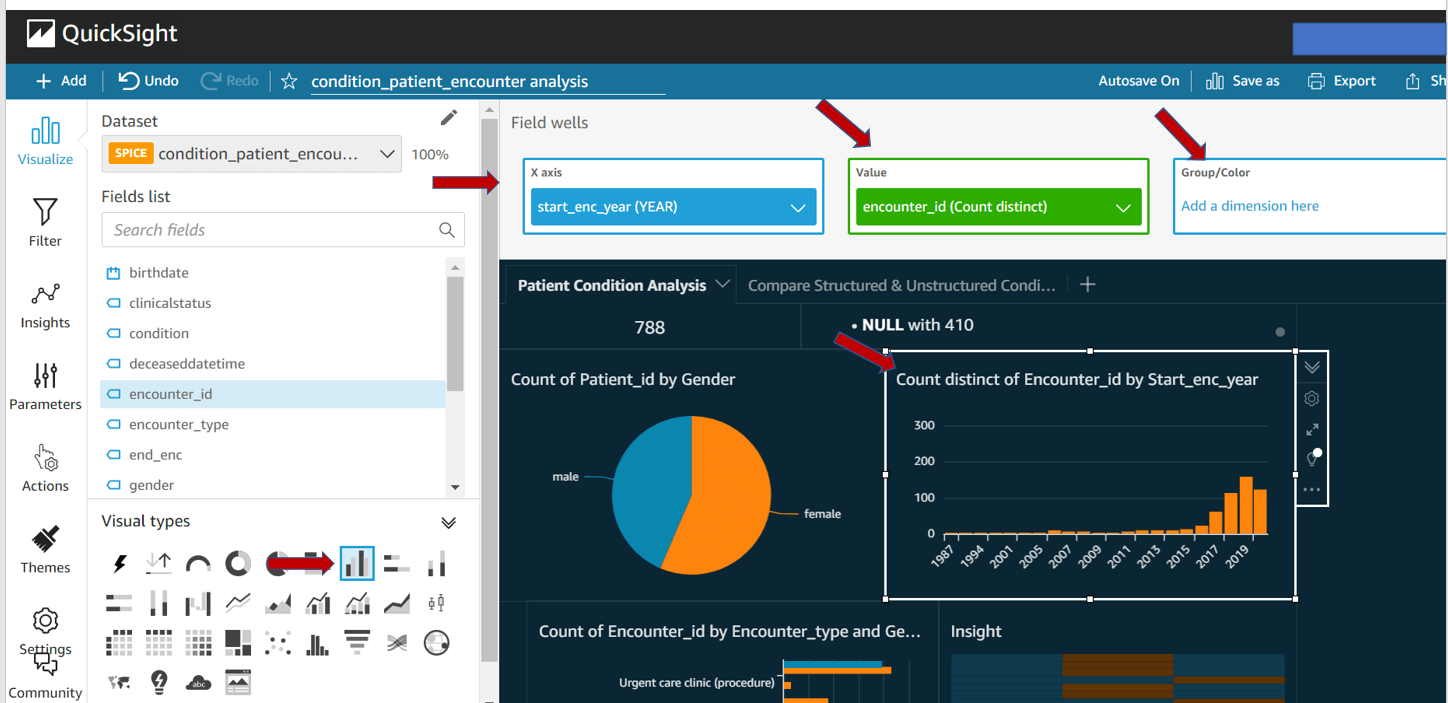Maximize the selected visual using expand arrows
The image size is (1448, 703).
[x=1311, y=429]
